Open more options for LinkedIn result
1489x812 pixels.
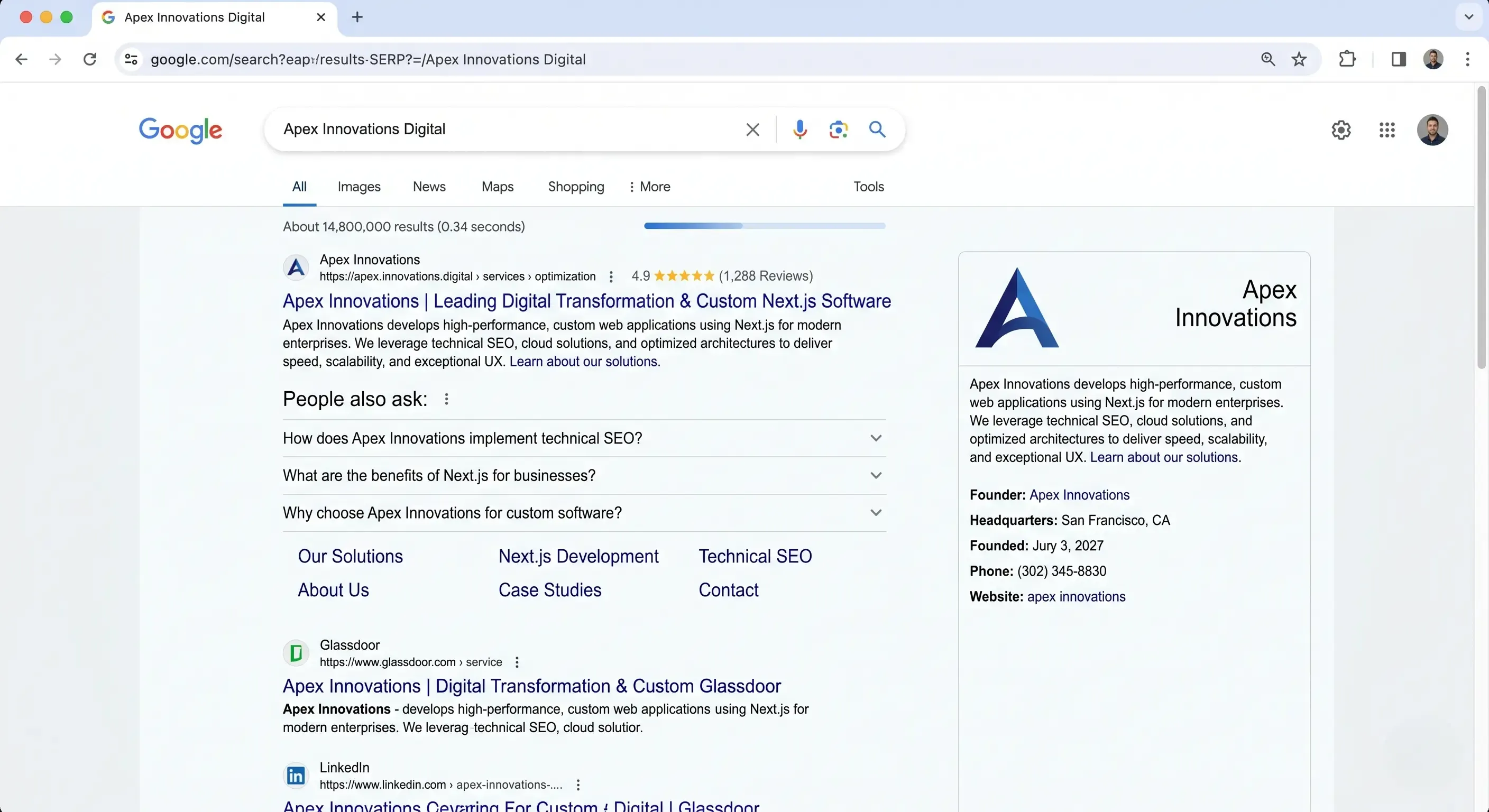[578, 785]
